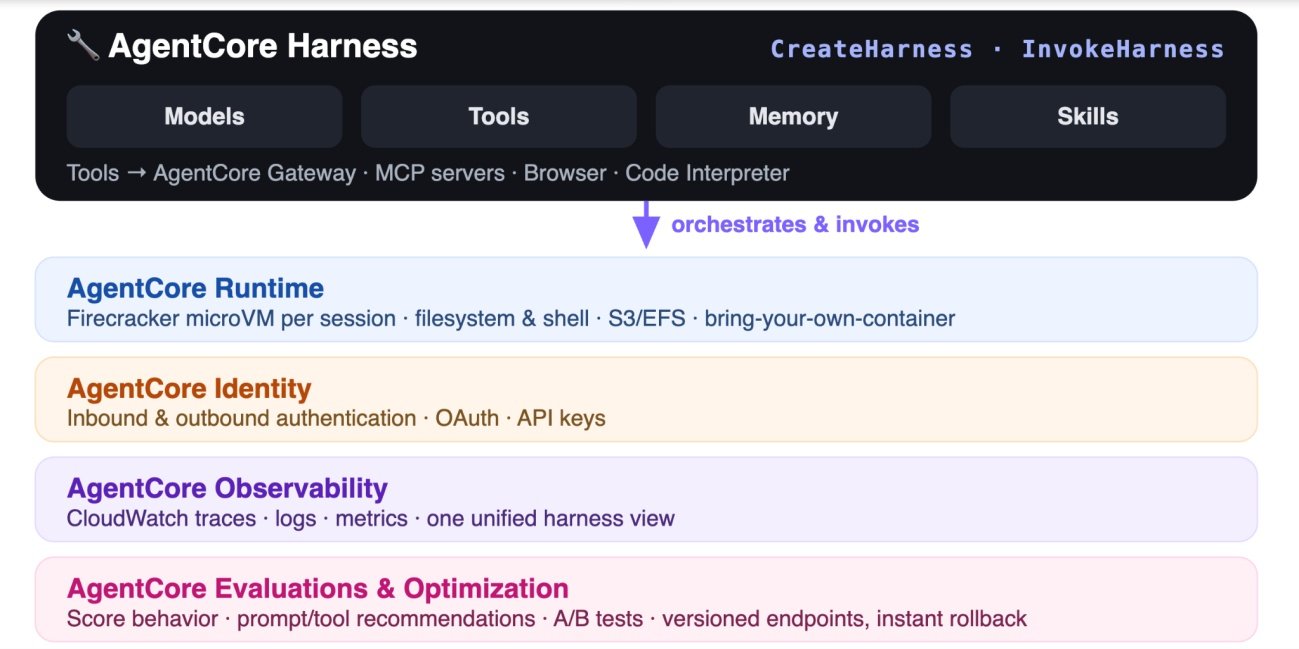Click 'A/B tests' in Evaluations card
The width and height of the screenshot is (1299, 649).
[598, 618]
